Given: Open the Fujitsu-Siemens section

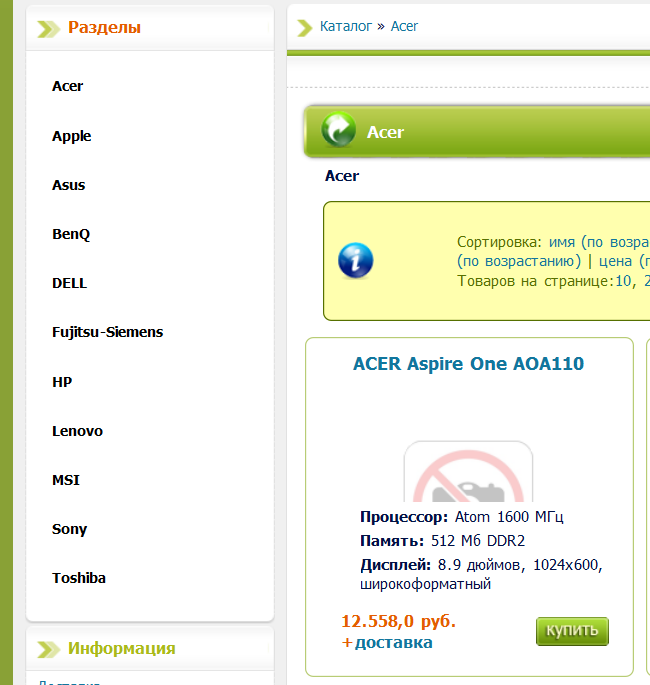Looking at the screenshot, I should [x=107, y=332].
